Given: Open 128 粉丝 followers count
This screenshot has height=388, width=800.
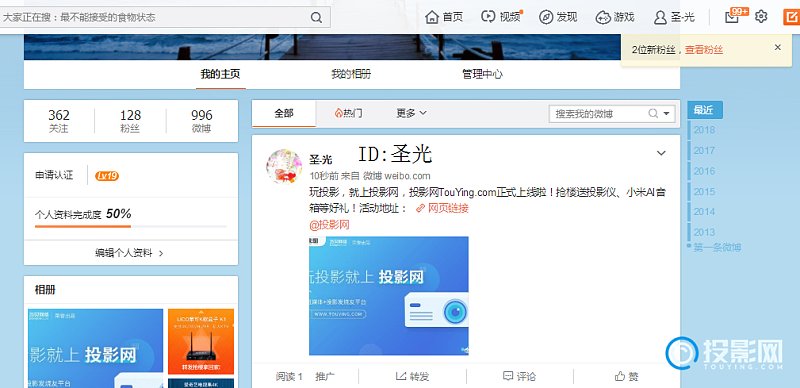Looking at the screenshot, I should [x=130, y=122].
